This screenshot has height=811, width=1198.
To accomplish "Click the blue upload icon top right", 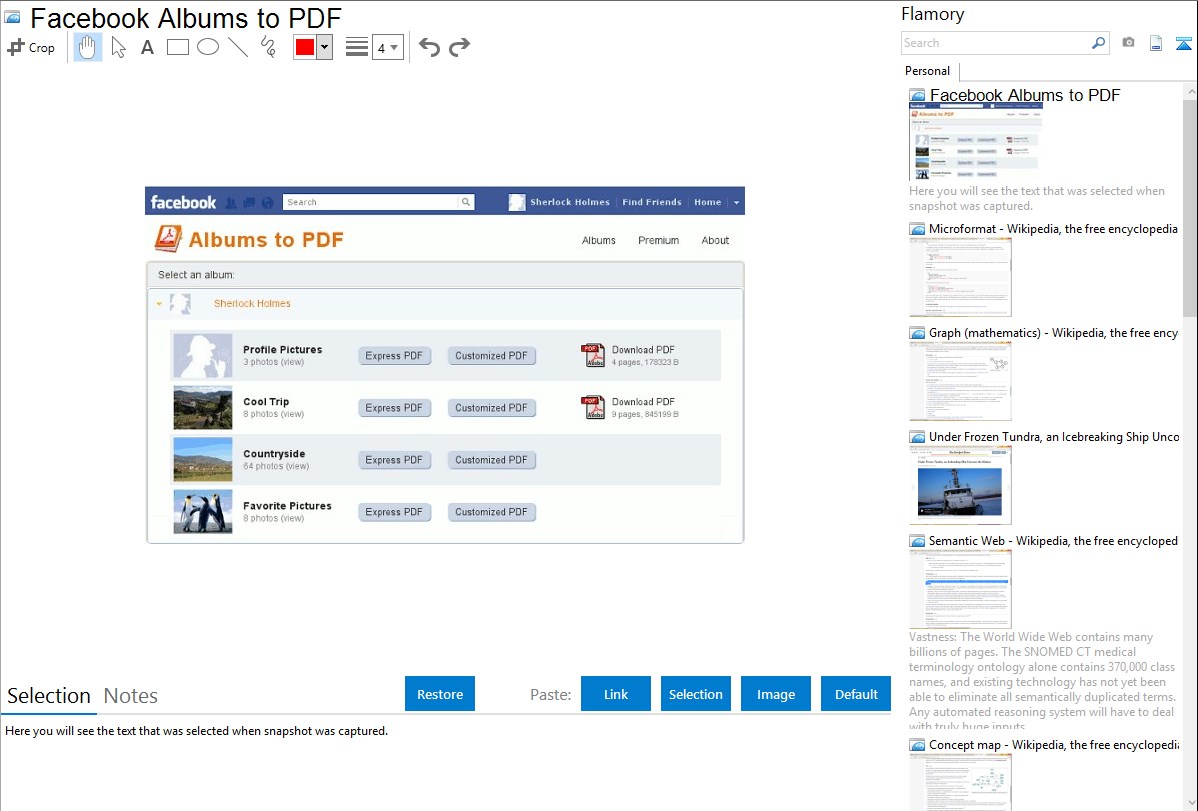I will coord(1183,43).
